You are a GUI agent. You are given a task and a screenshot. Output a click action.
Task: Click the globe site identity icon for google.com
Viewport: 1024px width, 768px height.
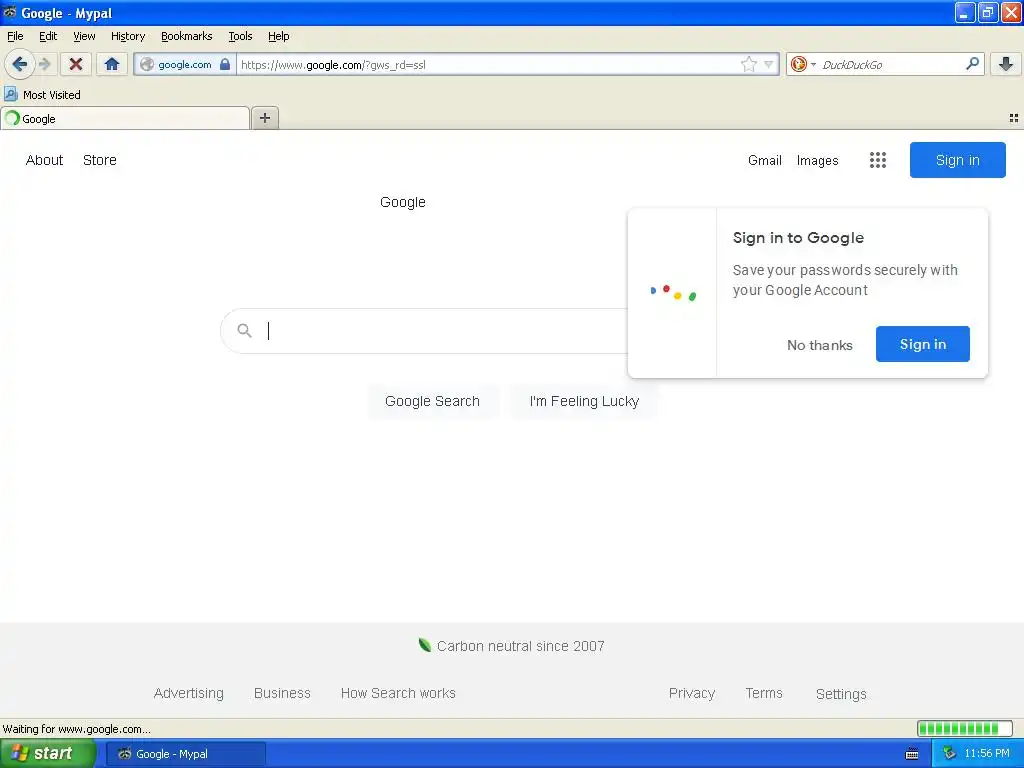tap(148, 64)
